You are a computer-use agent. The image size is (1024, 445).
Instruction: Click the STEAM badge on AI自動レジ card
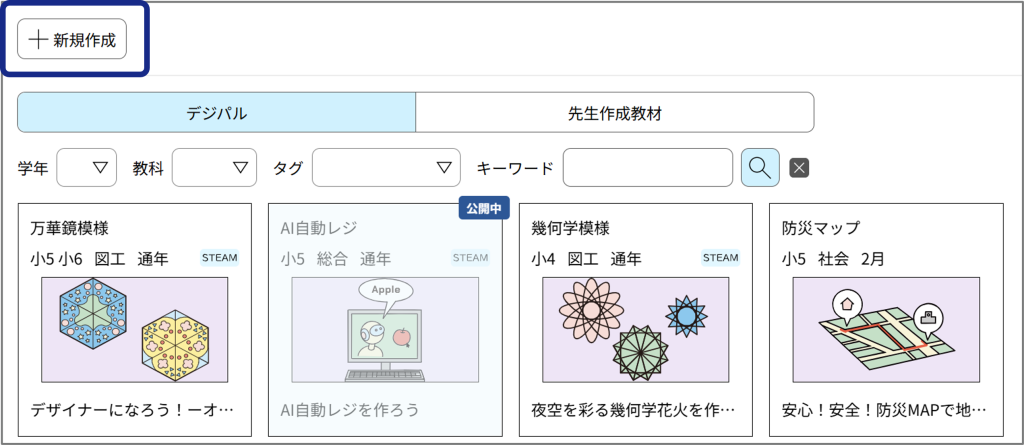(470, 258)
